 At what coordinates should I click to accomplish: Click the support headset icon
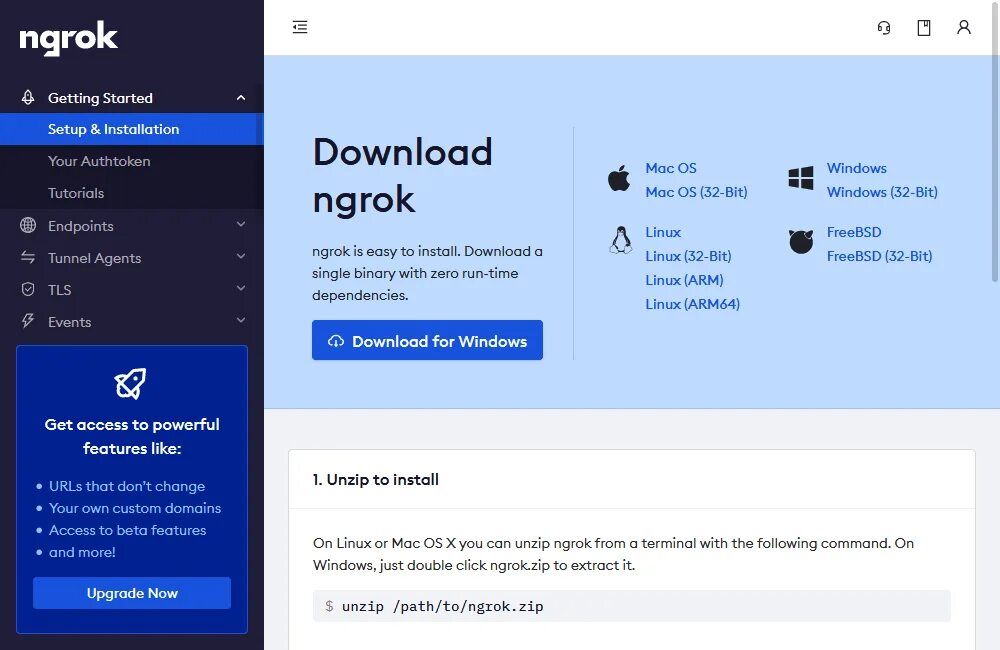pyautogui.click(x=884, y=27)
